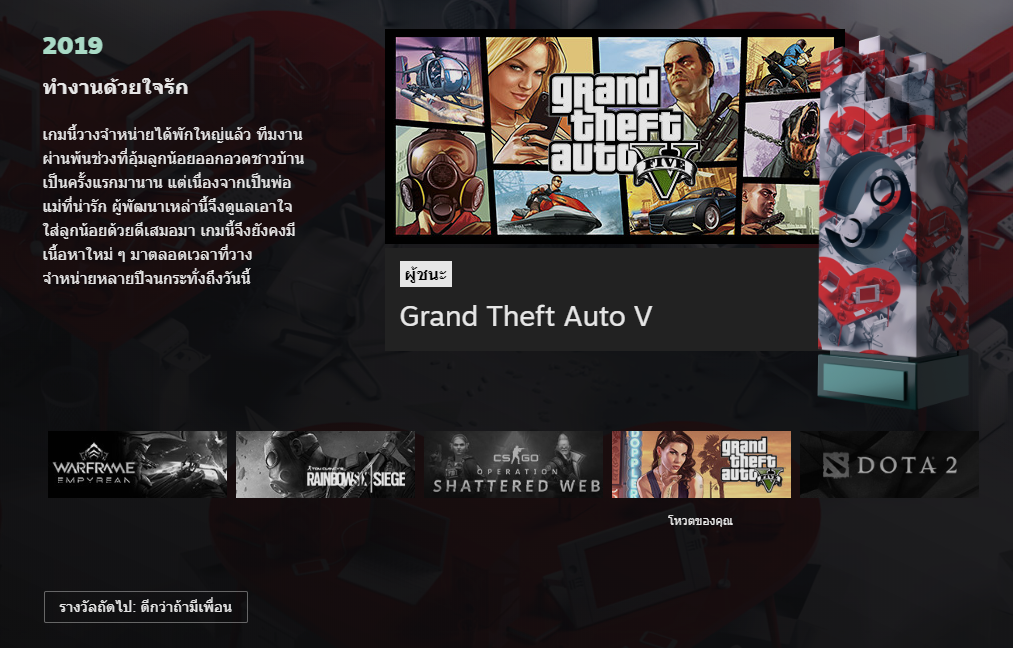Click the 'ผู้ชนะ' winner badge
This screenshot has width=1013, height=648.
pos(426,274)
